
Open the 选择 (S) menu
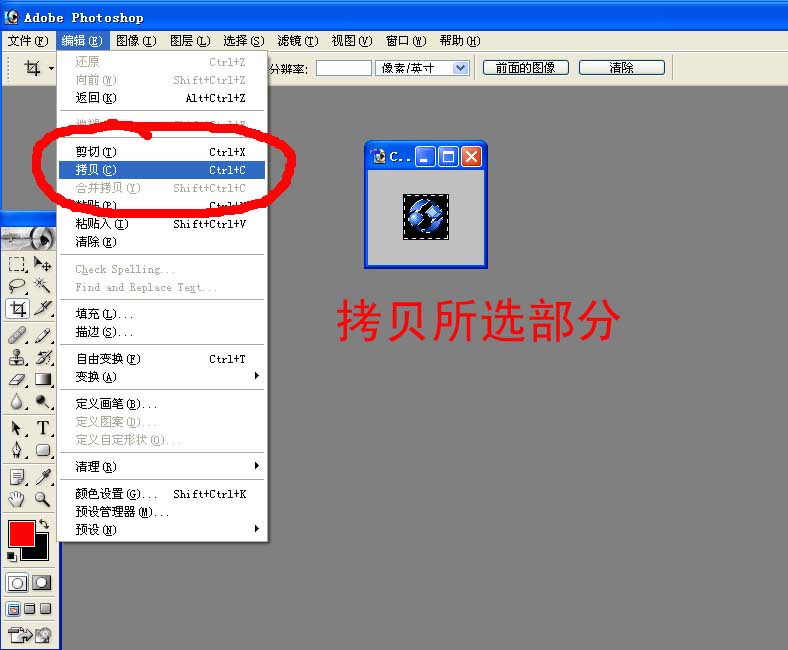[x=244, y=41]
